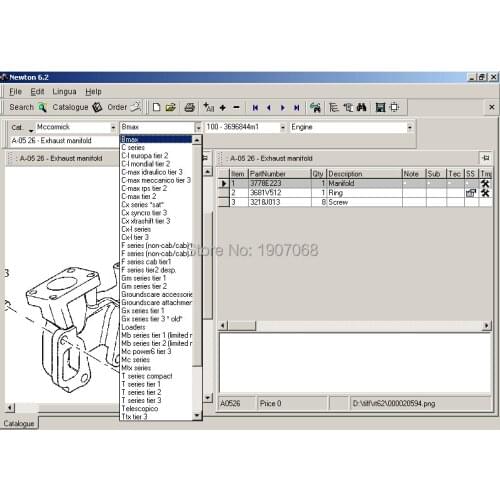Click the plus add icon

click(223, 107)
